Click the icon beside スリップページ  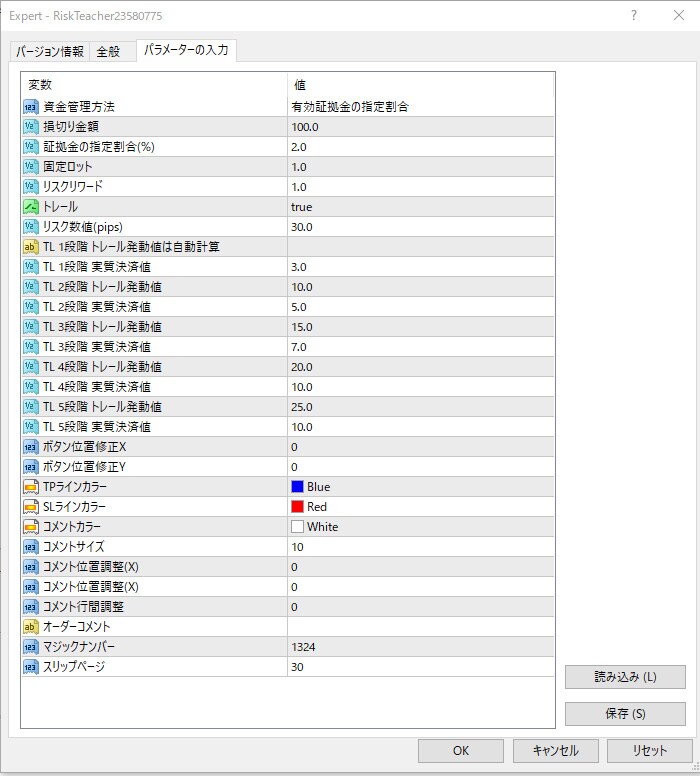tap(31, 667)
